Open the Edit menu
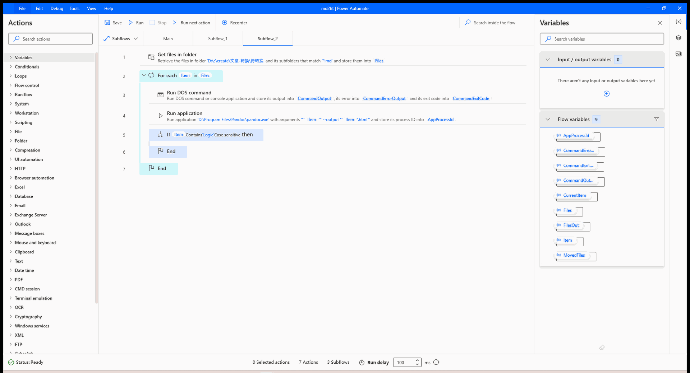The width and height of the screenshot is (690, 373). tap(39, 8)
